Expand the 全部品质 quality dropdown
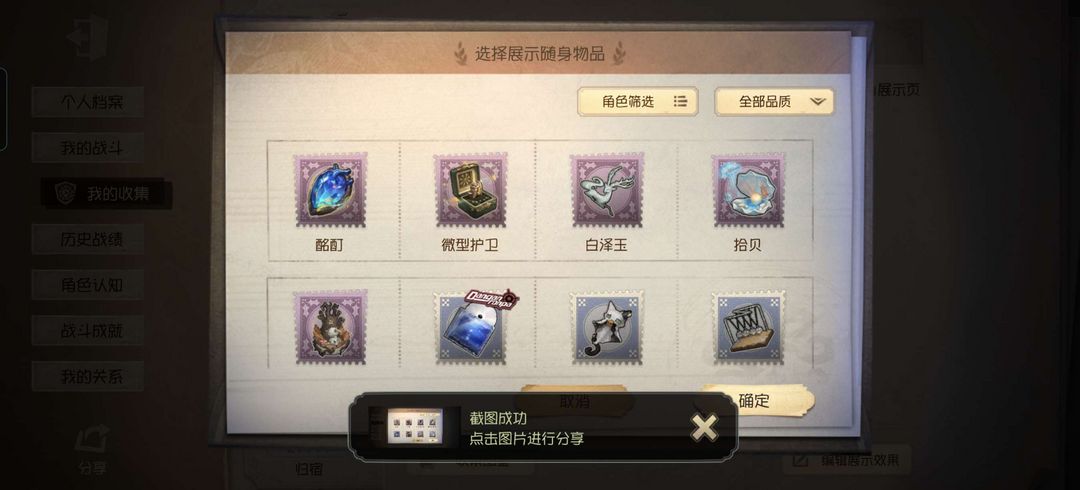 click(774, 101)
